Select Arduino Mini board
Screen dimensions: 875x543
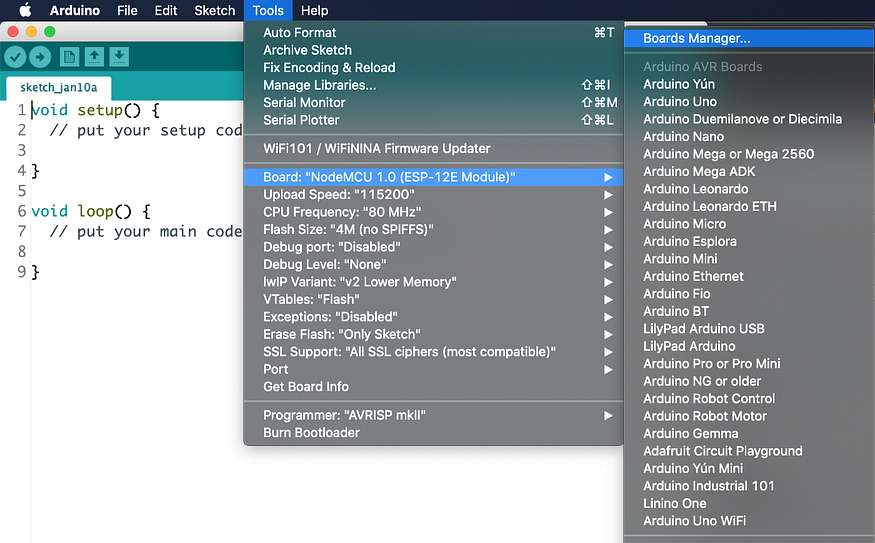[x=749, y=259]
